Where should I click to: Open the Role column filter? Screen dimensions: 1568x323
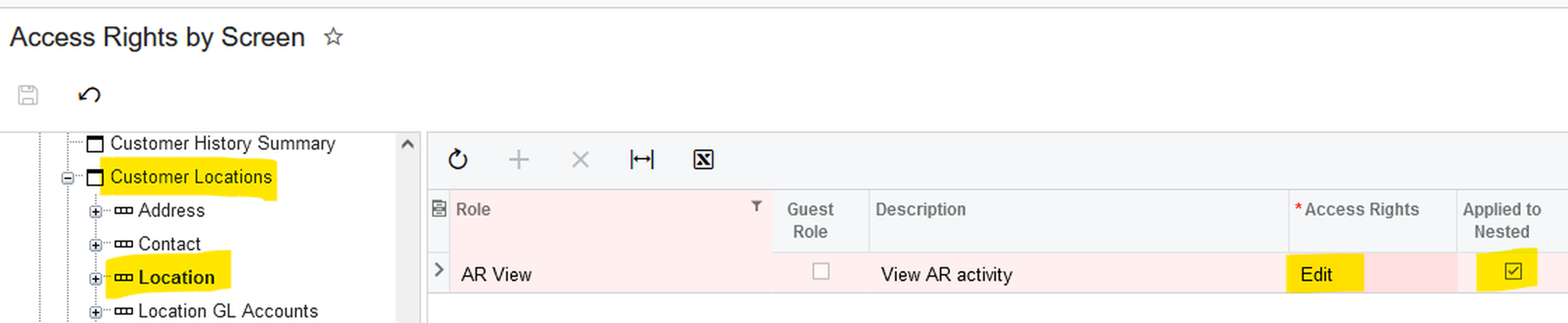coord(756,207)
